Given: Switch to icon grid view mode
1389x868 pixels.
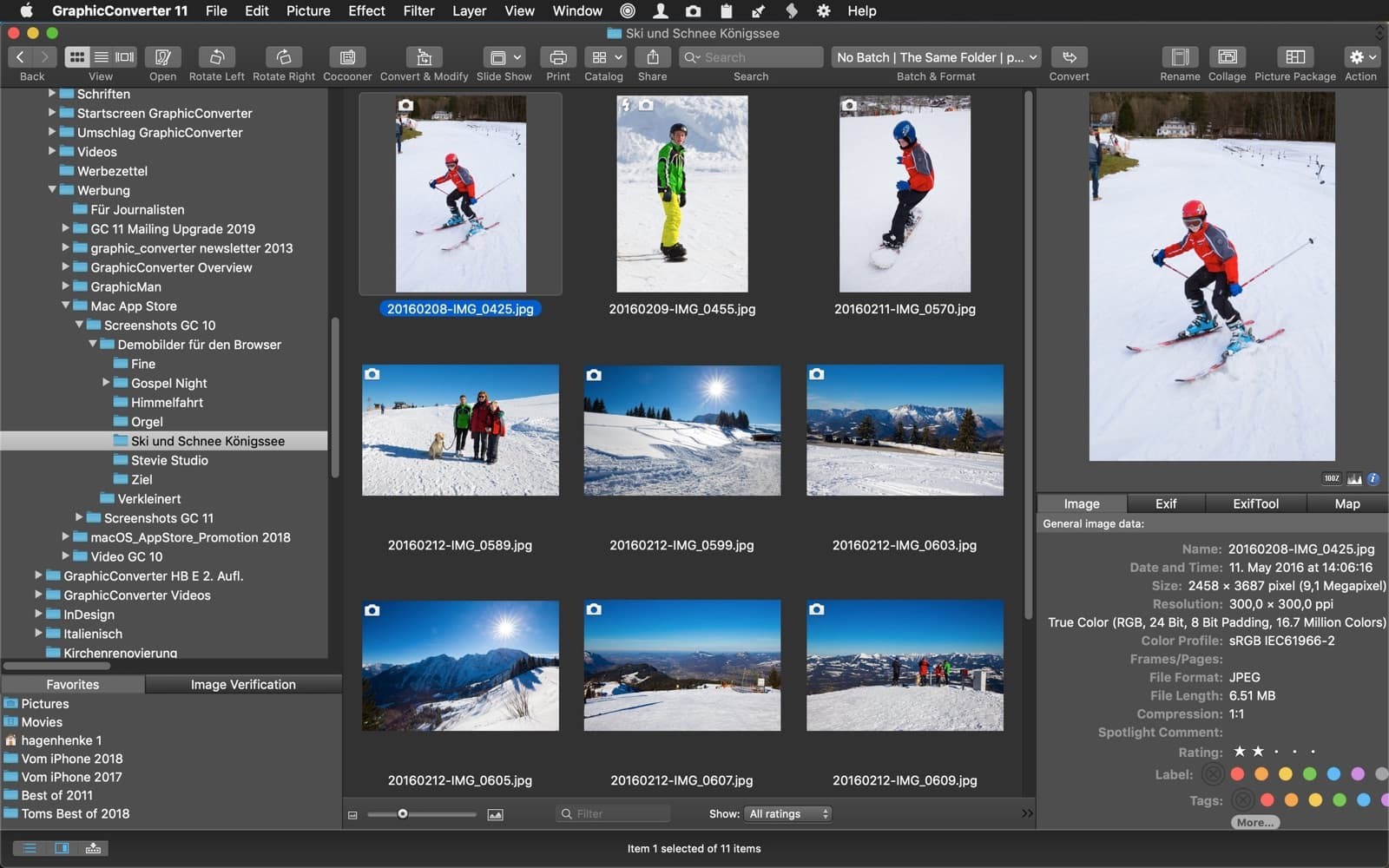Looking at the screenshot, I should 77,57.
